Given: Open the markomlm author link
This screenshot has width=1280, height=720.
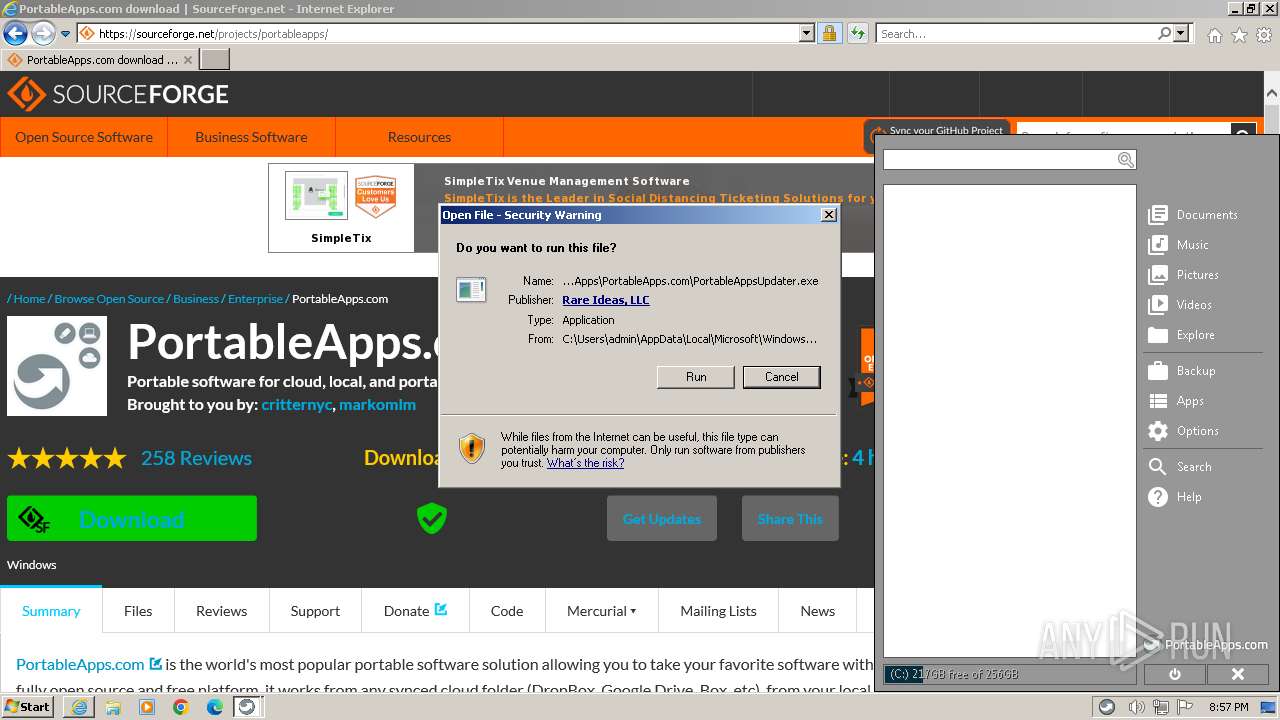Looking at the screenshot, I should pos(377,405).
